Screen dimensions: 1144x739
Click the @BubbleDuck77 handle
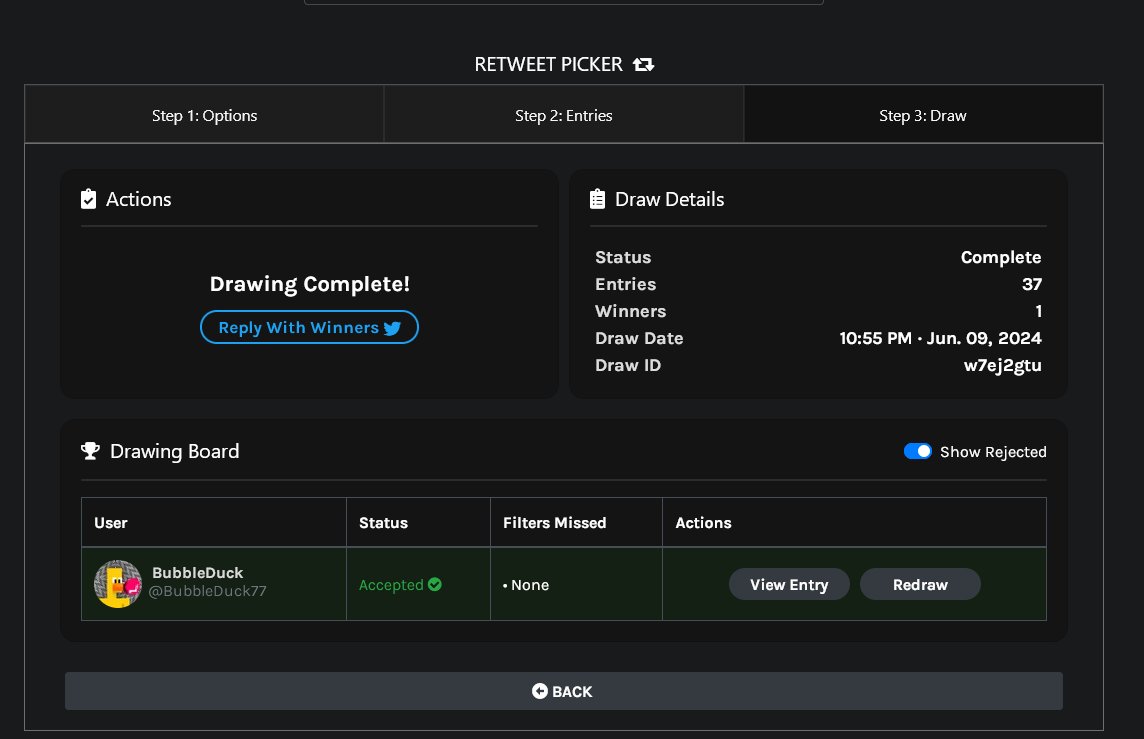click(x=207, y=591)
